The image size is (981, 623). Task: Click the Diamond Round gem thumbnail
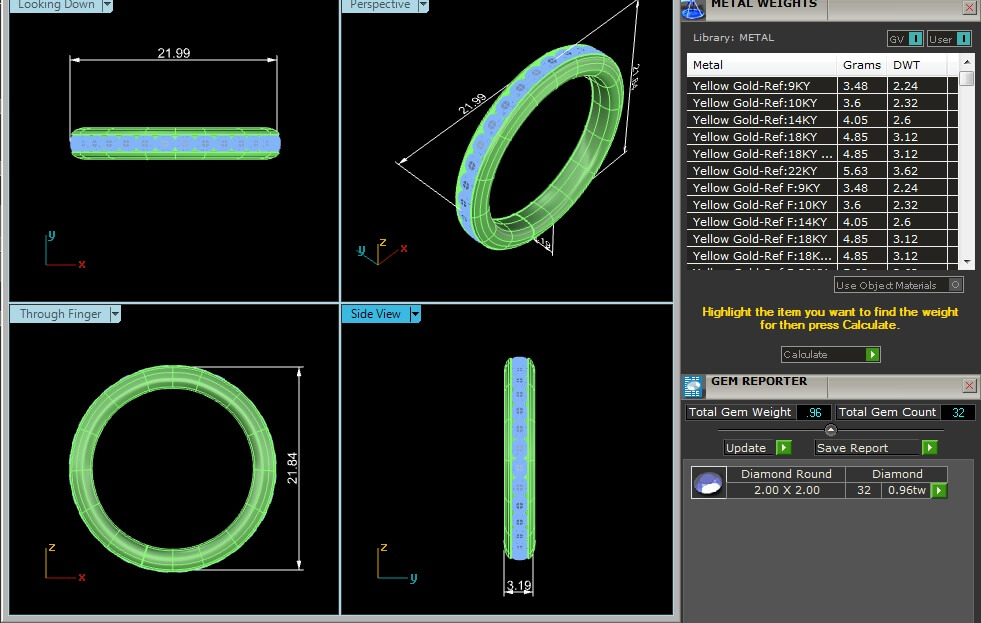[708, 482]
